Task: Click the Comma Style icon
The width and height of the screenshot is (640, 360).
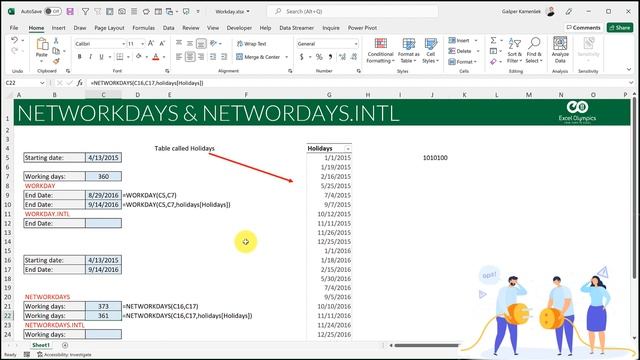Action: click(330, 57)
